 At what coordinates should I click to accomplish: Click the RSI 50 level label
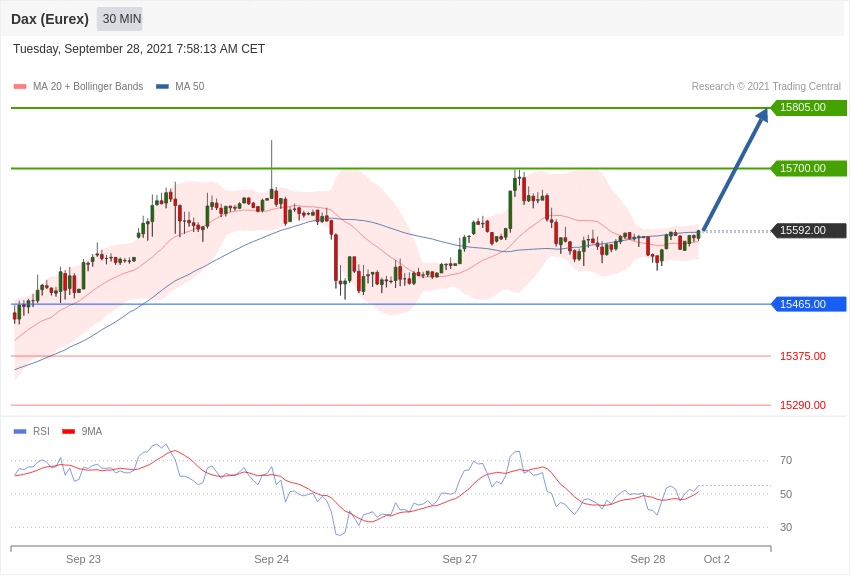786,494
